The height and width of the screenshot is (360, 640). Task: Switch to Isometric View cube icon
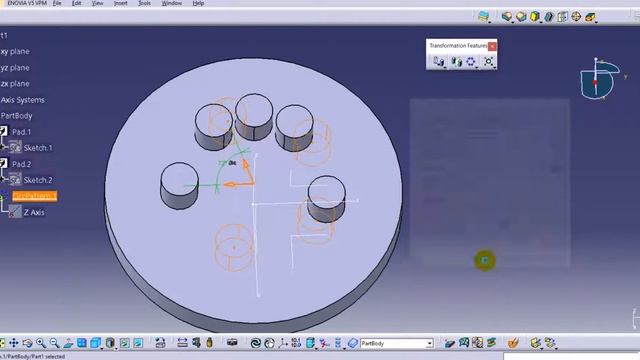point(96,343)
